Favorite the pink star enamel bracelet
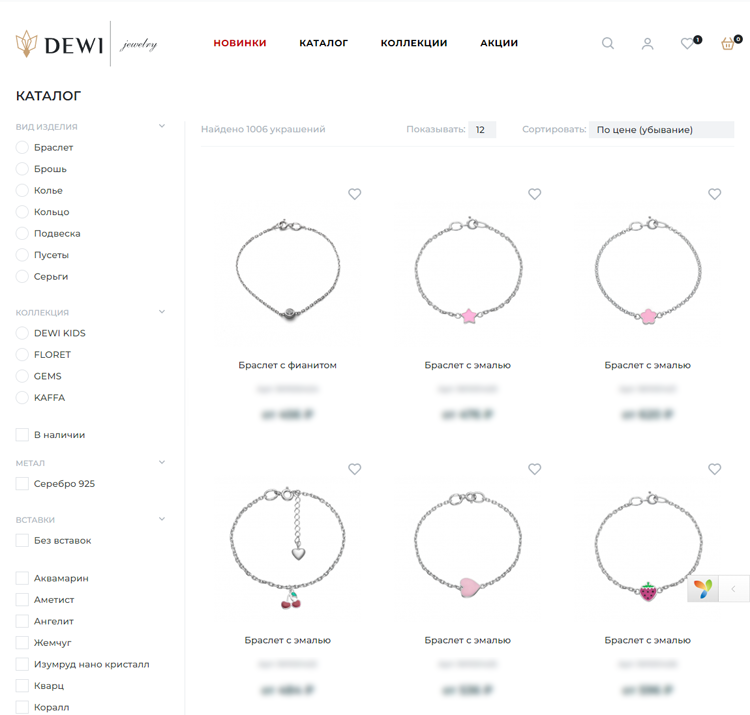This screenshot has width=750, height=715. pos(534,194)
